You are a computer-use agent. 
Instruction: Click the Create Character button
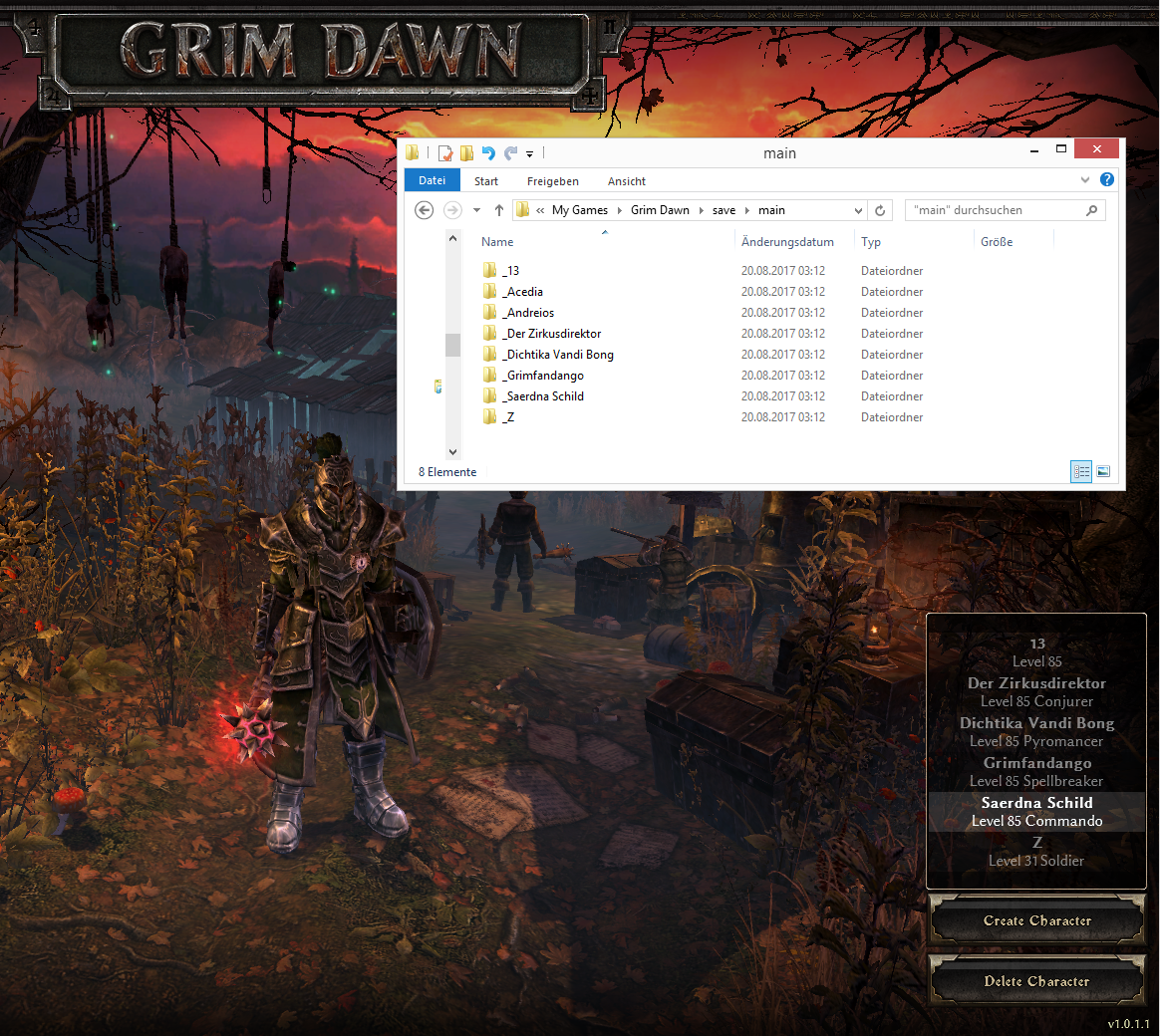[x=1036, y=920]
